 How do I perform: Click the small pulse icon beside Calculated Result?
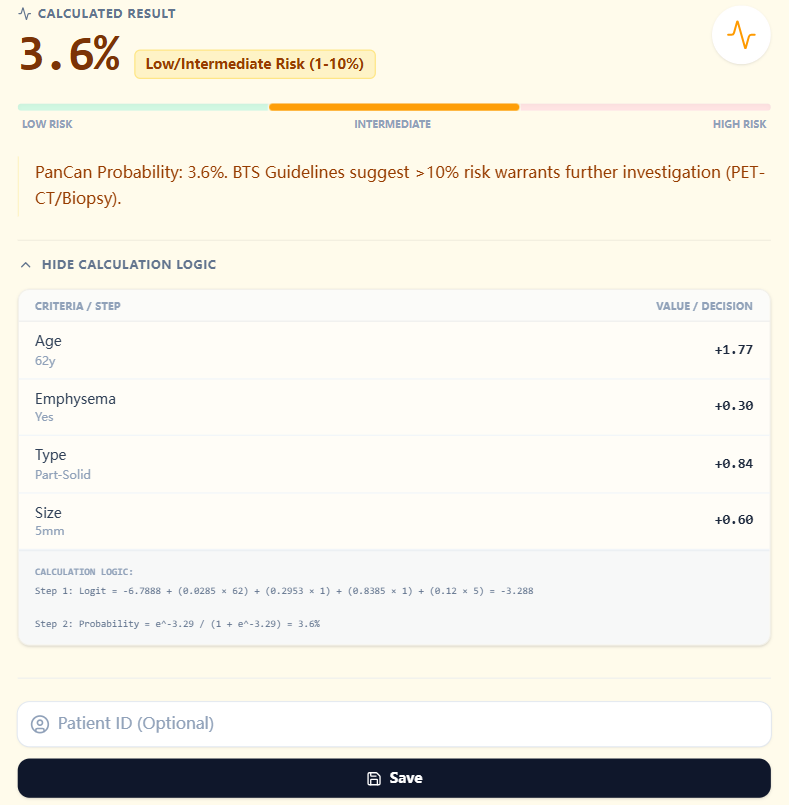coord(25,14)
